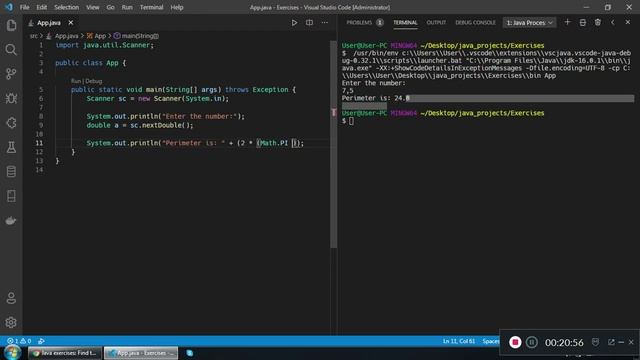Viewport: 640px width, 360px height.
Task: Open the Docker whale view
Action: [x=11, y=220]
